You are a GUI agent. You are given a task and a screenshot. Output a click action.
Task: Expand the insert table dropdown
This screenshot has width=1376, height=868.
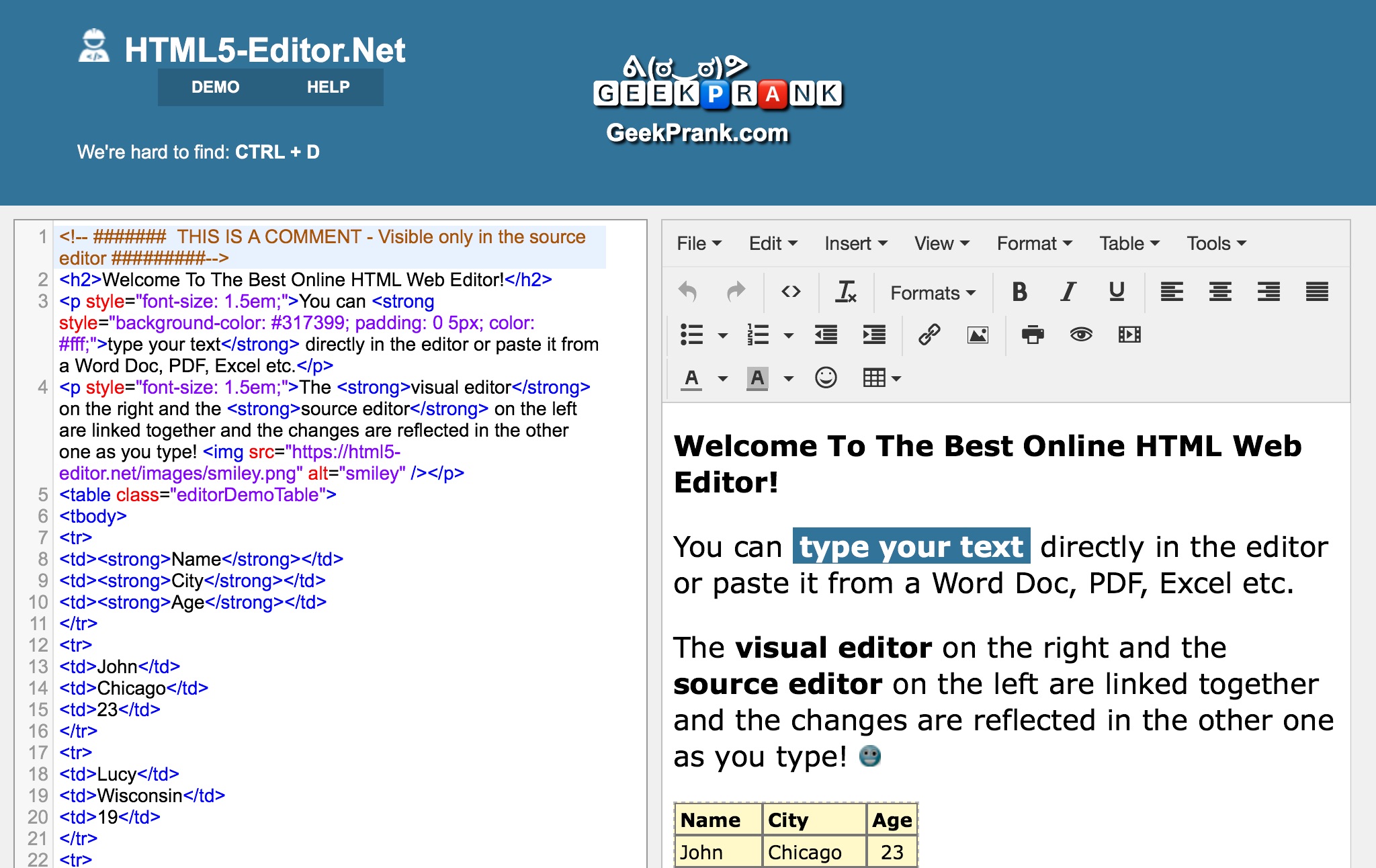point(881,378)
